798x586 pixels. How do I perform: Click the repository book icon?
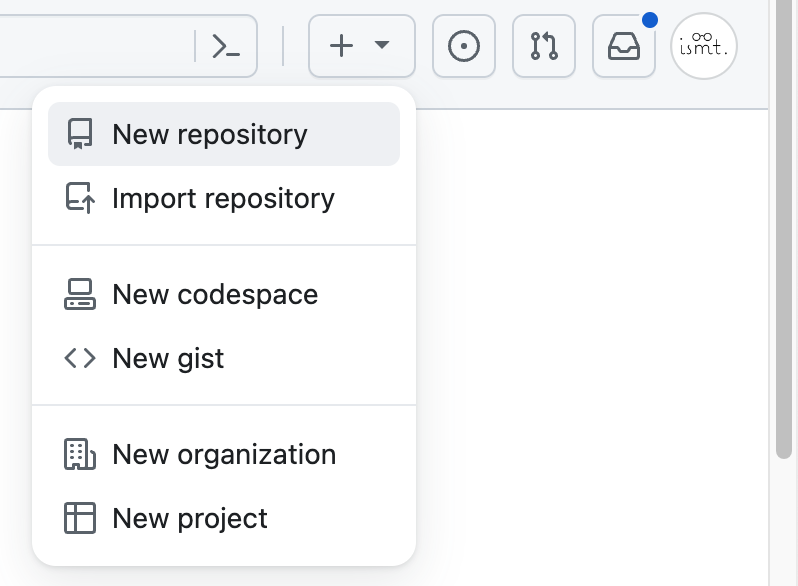coord(80,134)
